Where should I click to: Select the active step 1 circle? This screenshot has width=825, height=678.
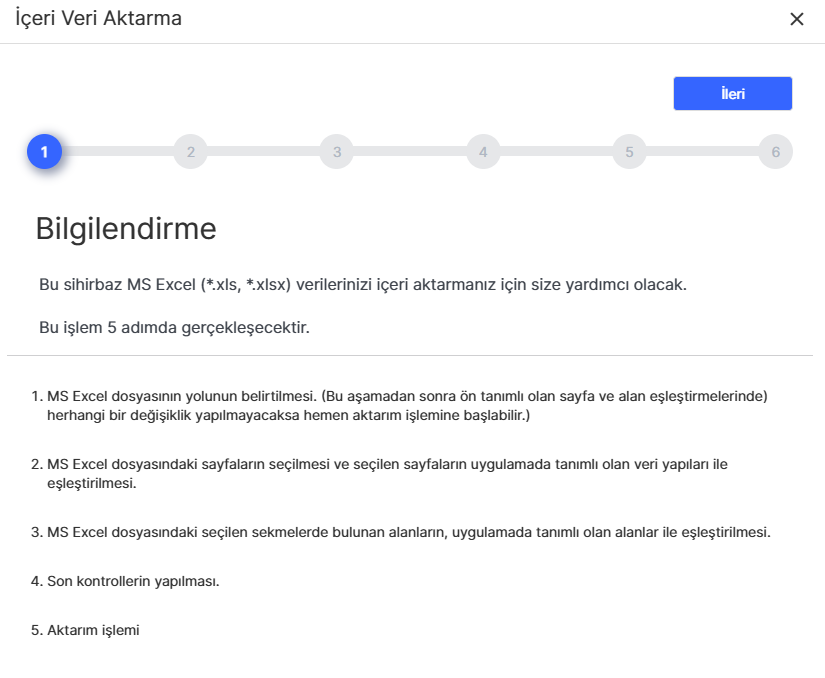pos(45,152)
